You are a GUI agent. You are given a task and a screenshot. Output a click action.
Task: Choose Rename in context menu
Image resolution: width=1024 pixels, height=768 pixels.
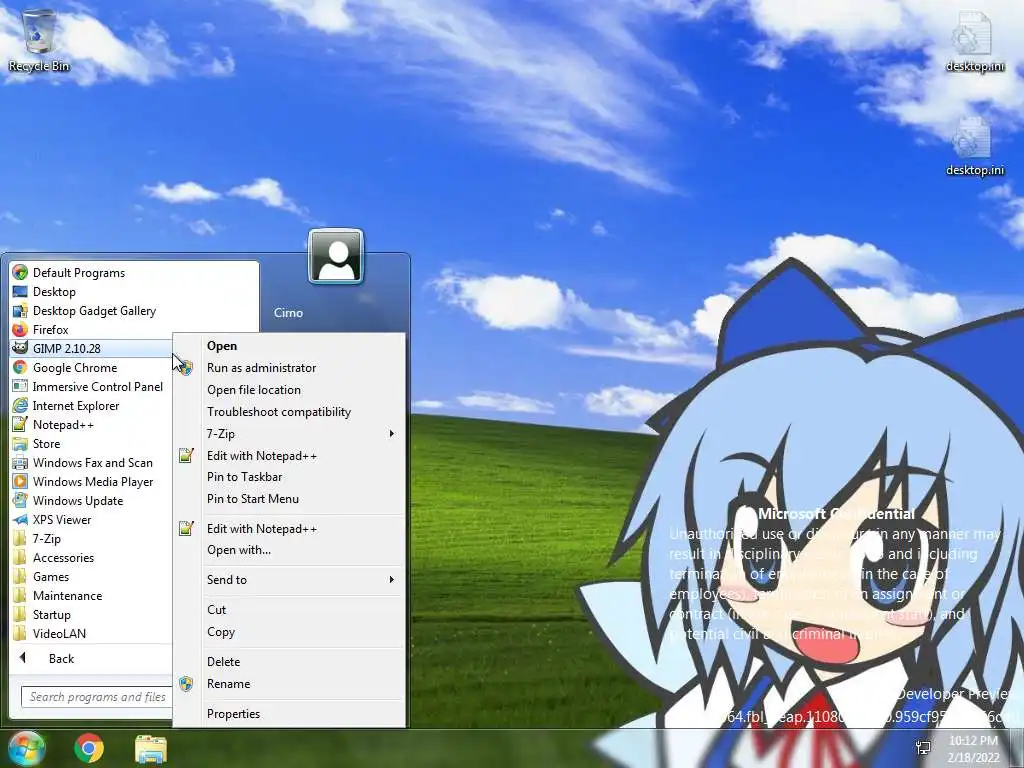290,684
